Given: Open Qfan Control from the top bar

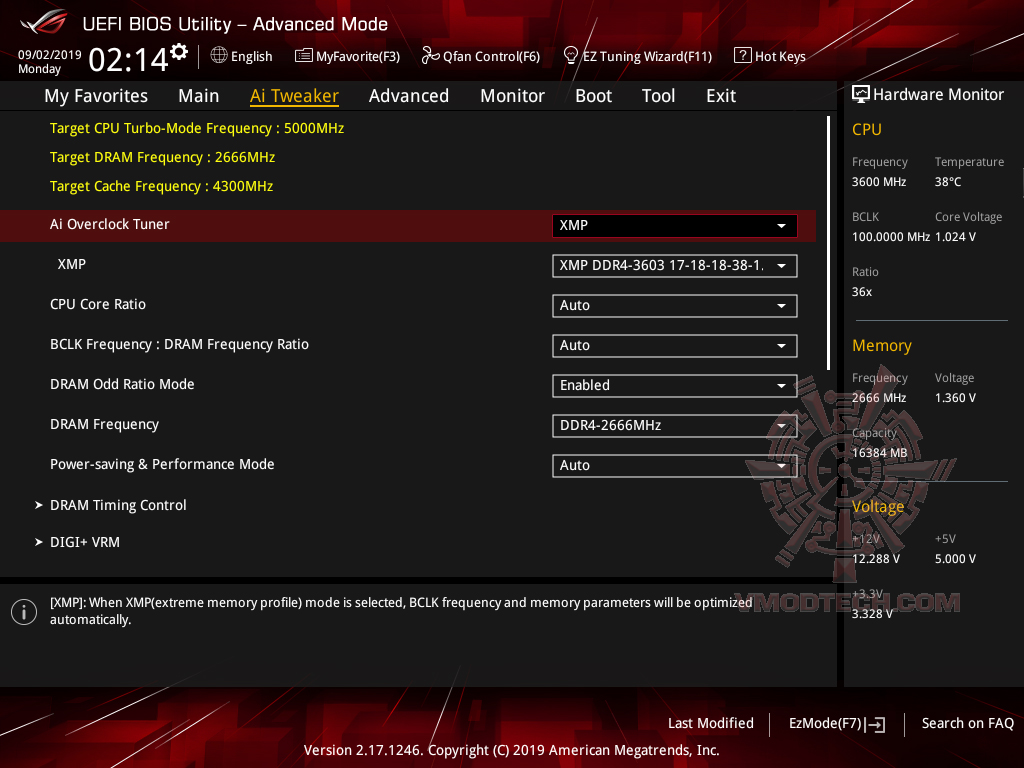Looking at the screenshot, I should pyautogui.click(x=480, y=56).
